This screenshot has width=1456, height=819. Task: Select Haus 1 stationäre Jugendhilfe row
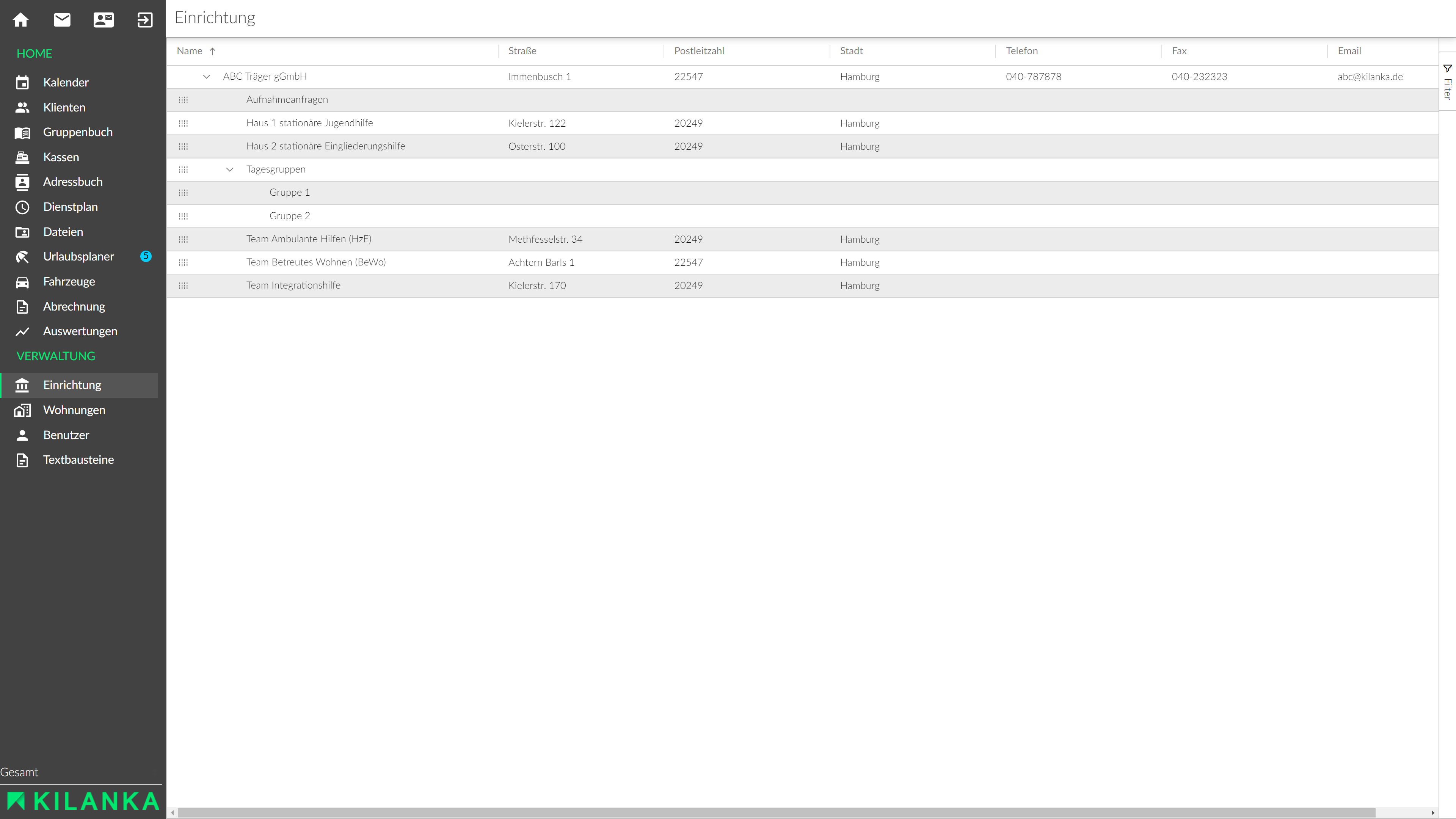pos(309,123)
